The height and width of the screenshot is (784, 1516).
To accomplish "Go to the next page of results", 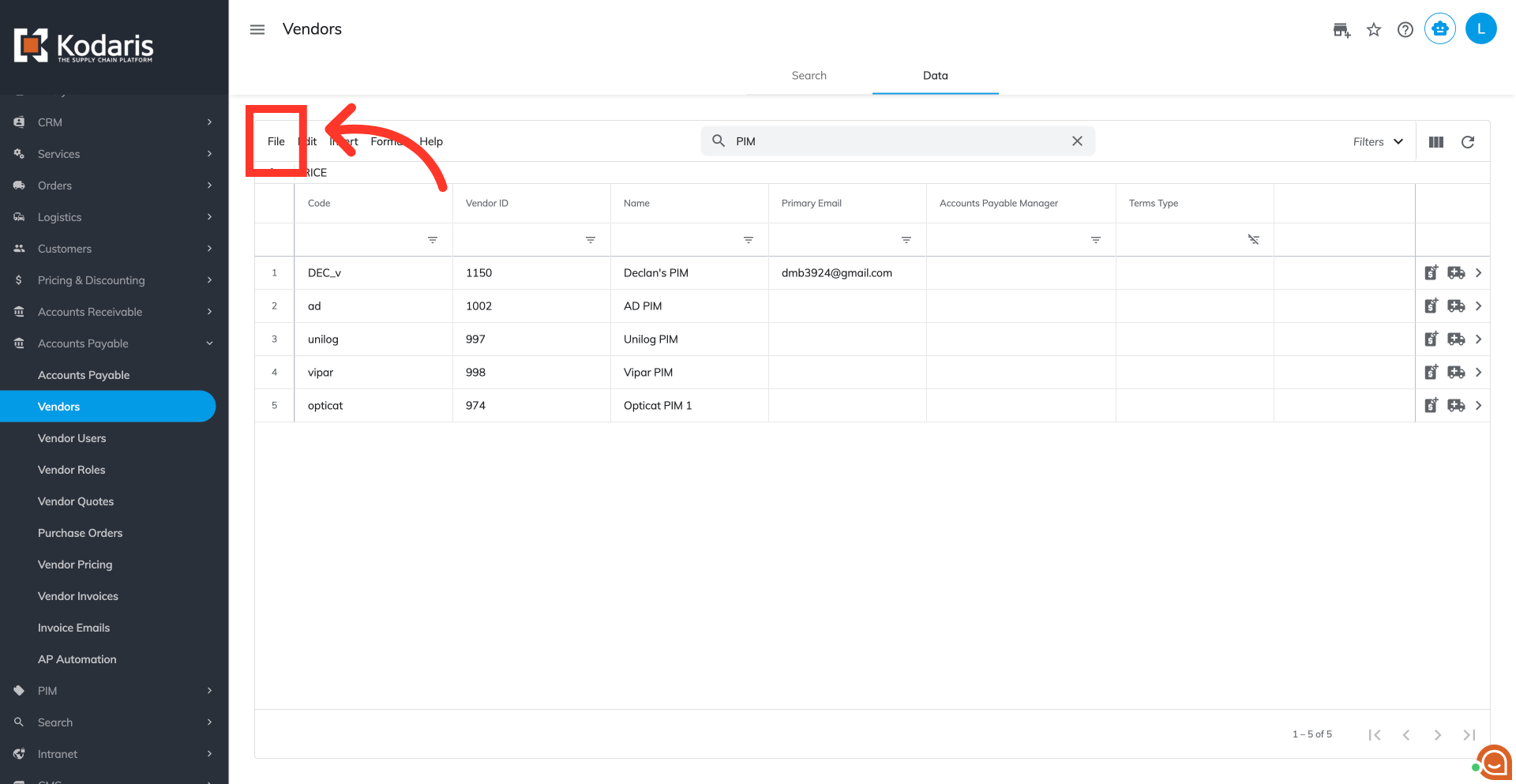I will pyautogui.click(x=1438, y=735).
